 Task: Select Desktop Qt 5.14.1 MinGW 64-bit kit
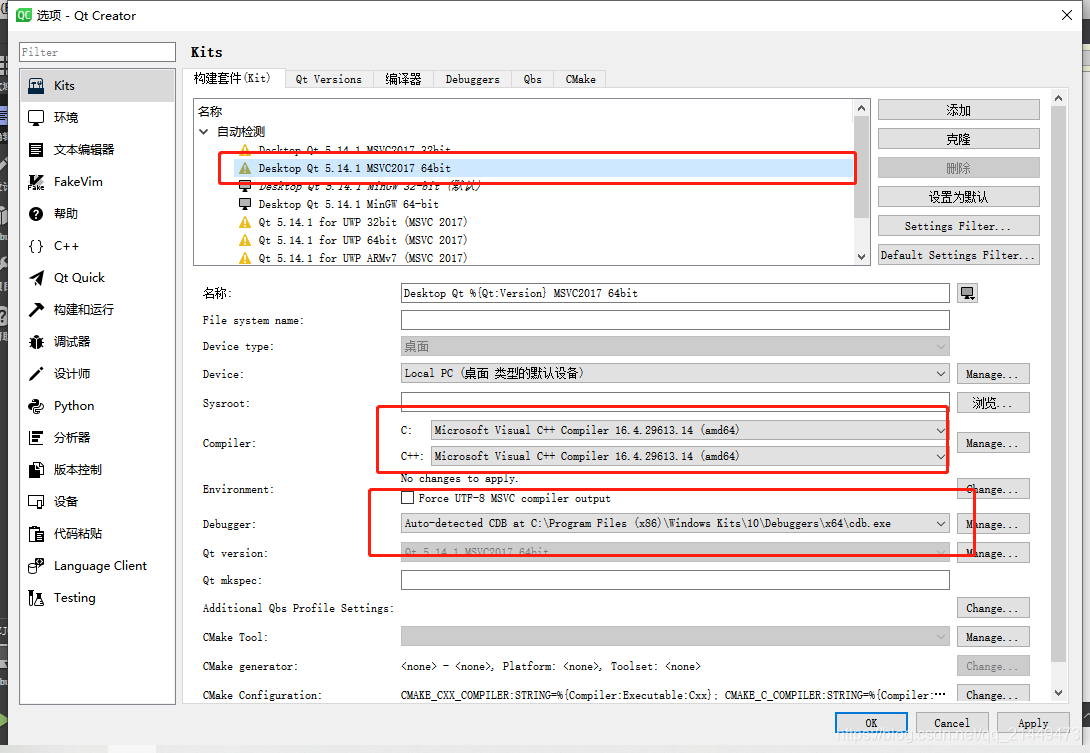click(x=348, y=204)
